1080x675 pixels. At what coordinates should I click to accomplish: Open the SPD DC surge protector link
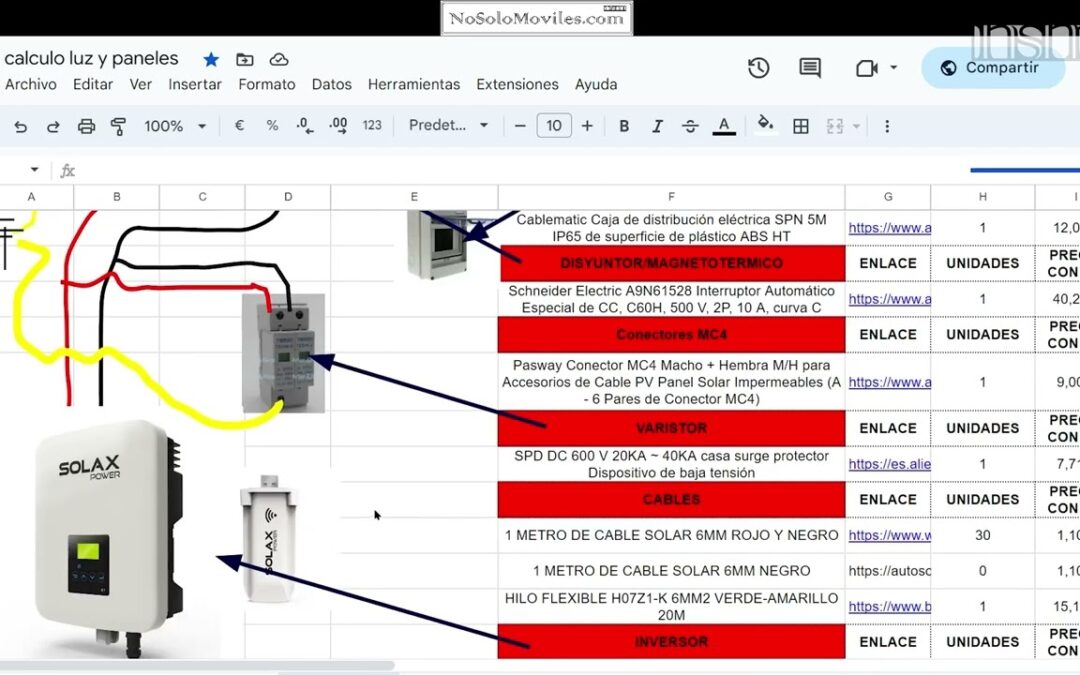889,464
